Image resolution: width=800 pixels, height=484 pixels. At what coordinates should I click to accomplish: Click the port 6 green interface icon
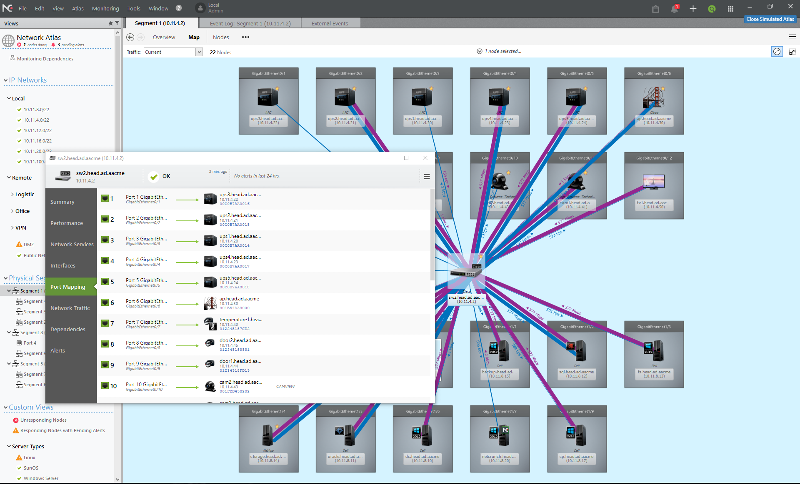point(105,302)
